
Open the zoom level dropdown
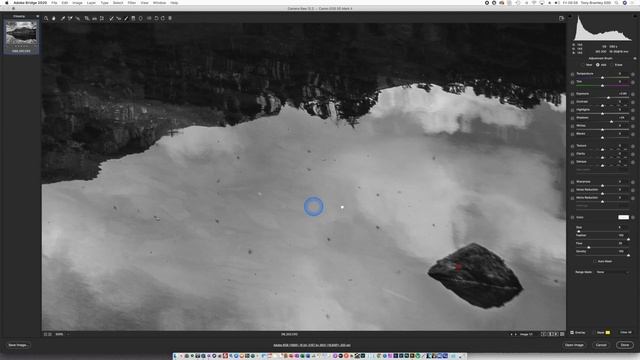pyautogui.click(x=62, y=334)
